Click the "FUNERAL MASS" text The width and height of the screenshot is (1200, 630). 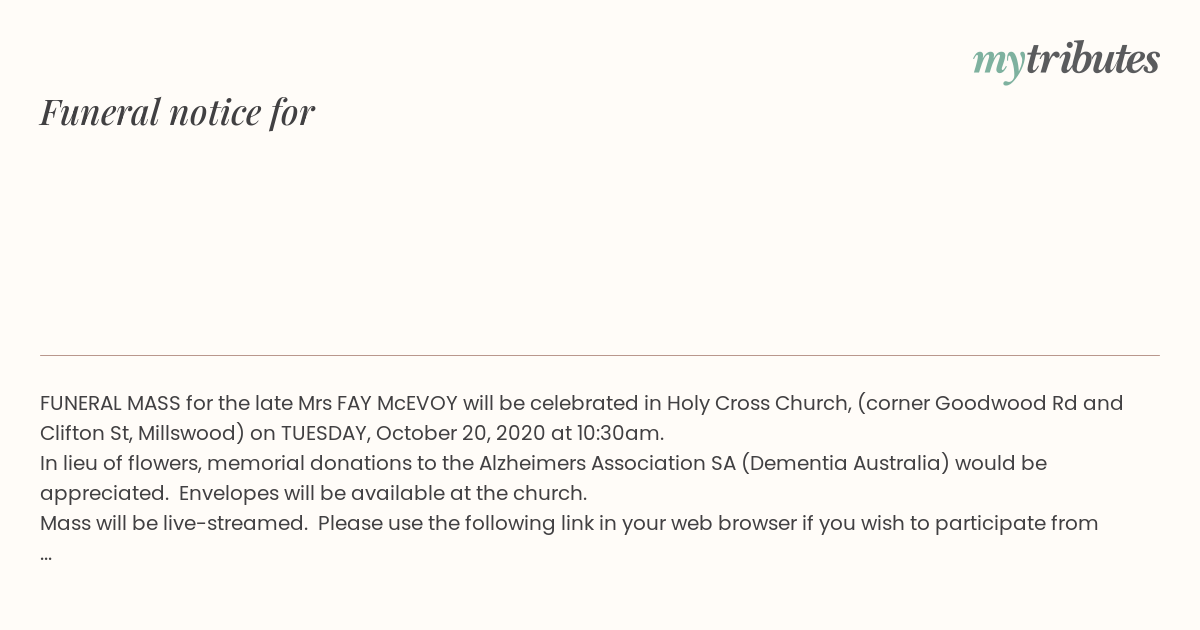point(110,403)
